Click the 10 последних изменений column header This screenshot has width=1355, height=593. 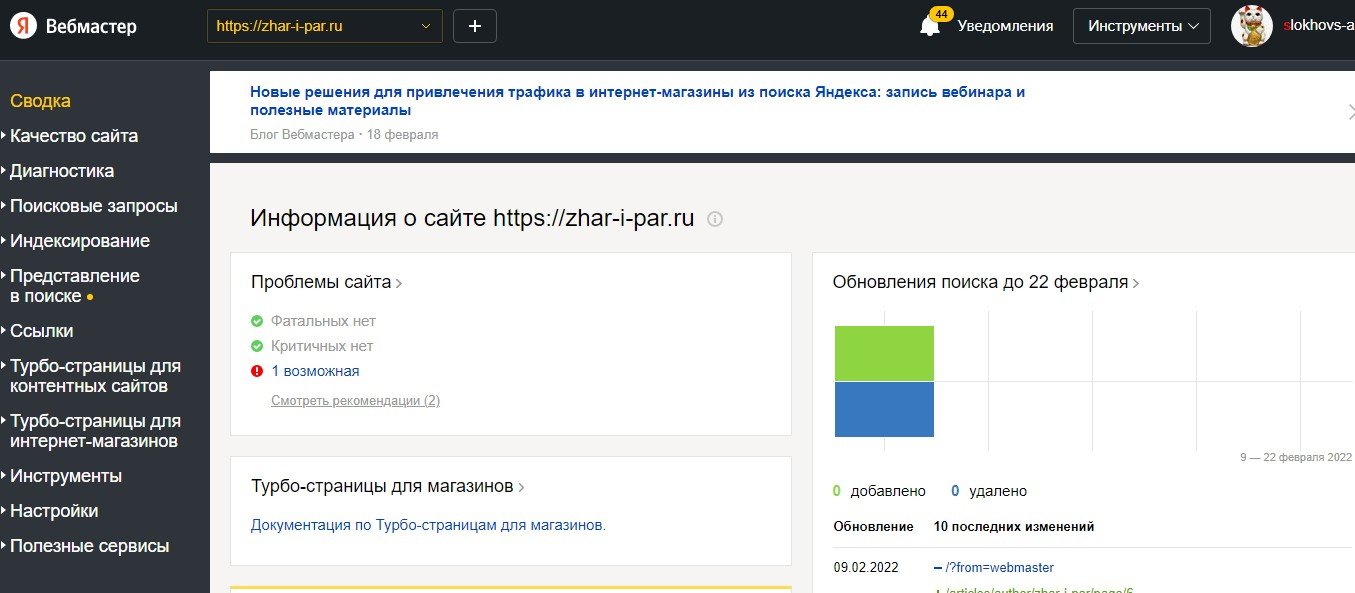point(1014,526)
